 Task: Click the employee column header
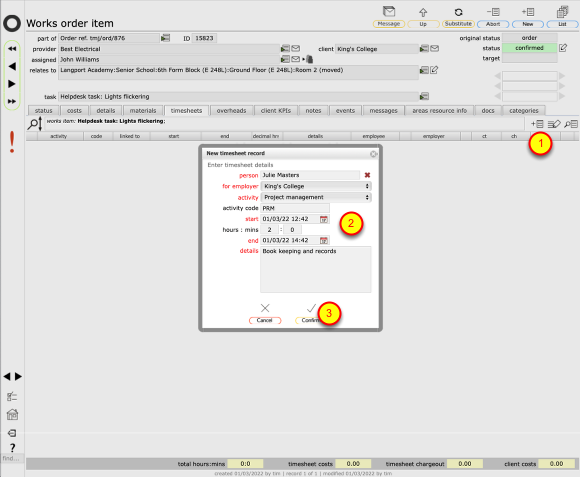374,136
